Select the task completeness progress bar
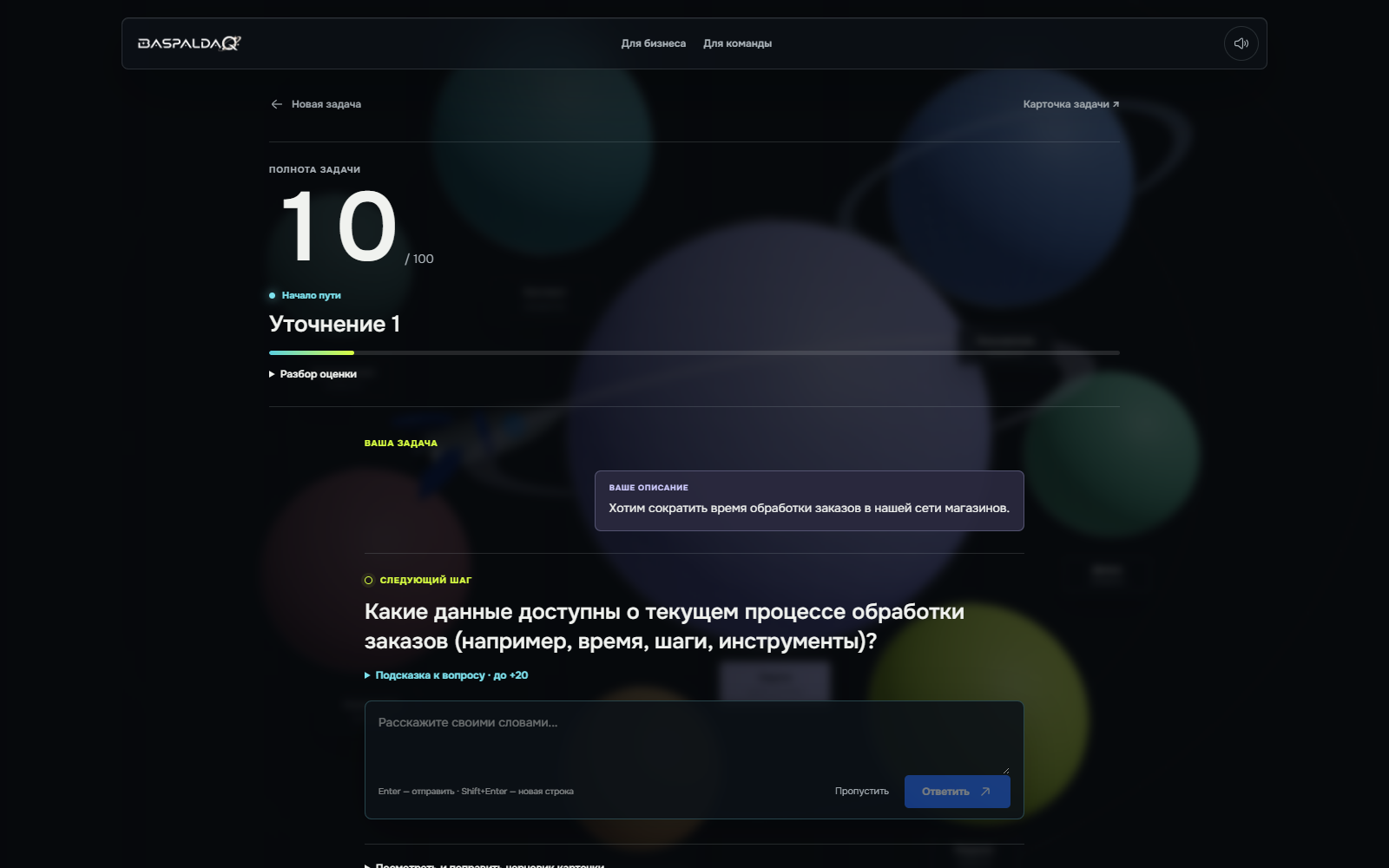Image resolution: width=1389 pixels, height=868 pixels. [694, 352]
